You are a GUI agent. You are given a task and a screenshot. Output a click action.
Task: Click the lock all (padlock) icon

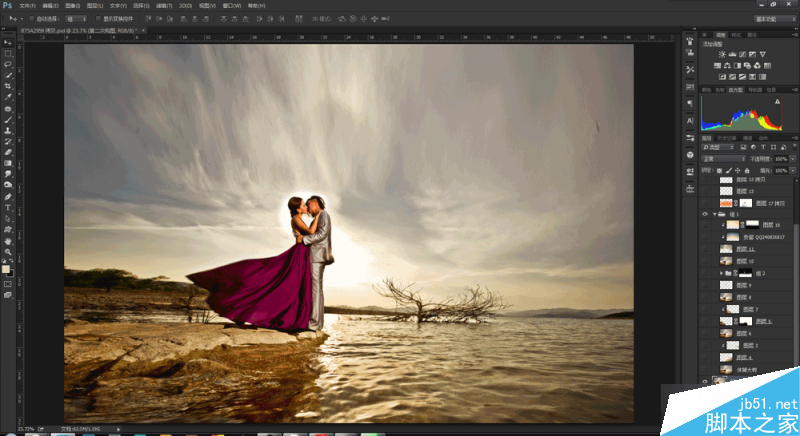click(747, 170)
